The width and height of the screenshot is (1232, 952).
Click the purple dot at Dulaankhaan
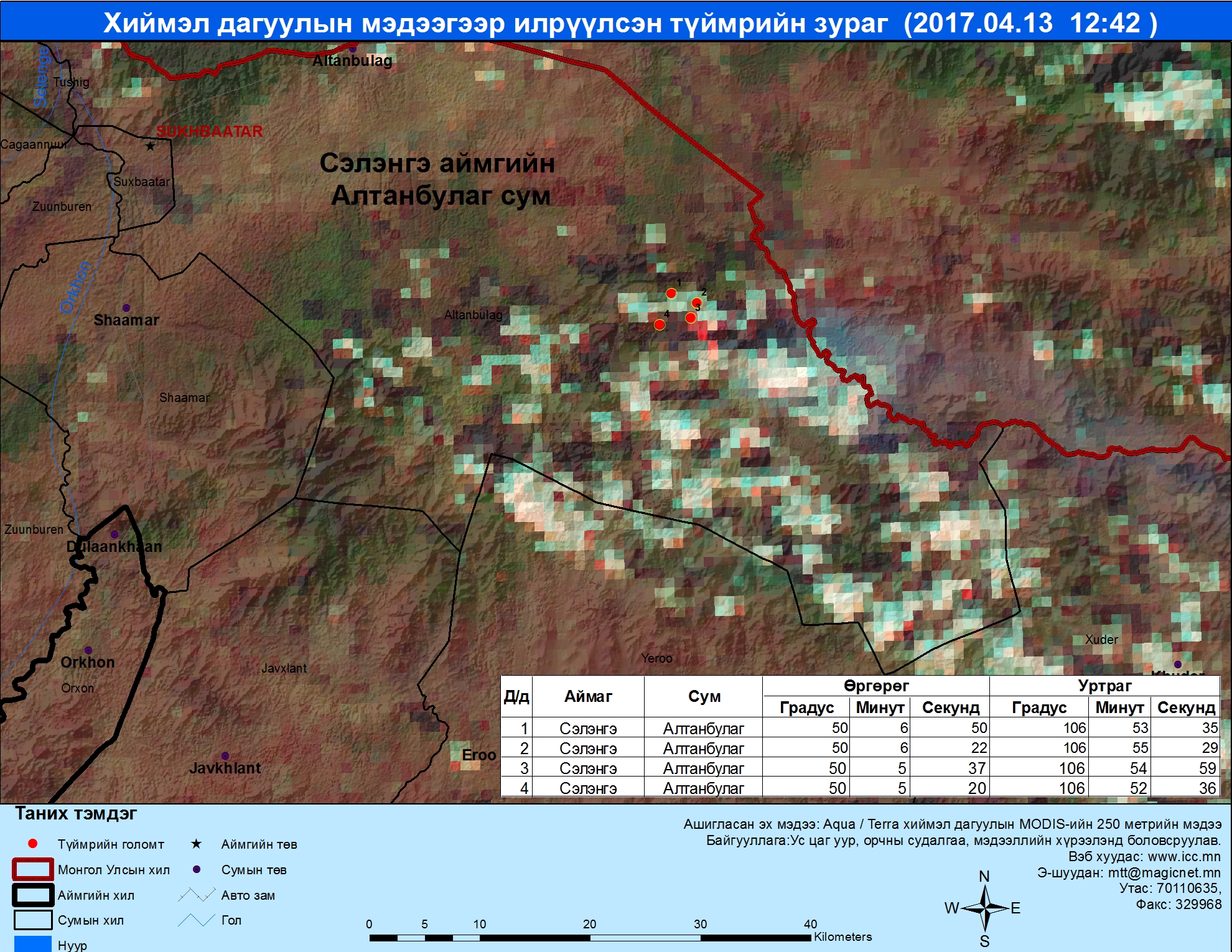(x=114, y=534)
